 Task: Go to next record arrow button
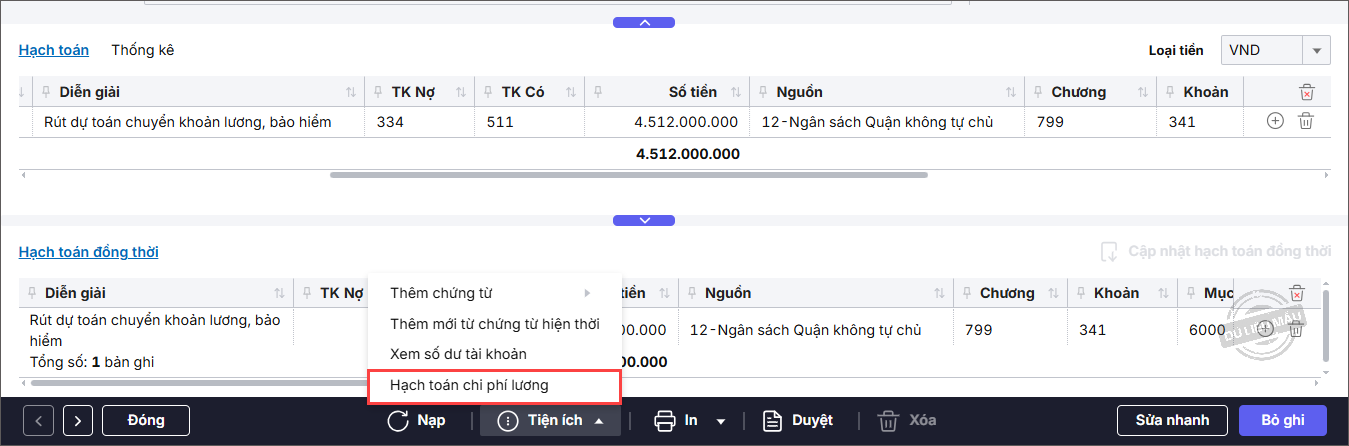[x=78, y=421]
